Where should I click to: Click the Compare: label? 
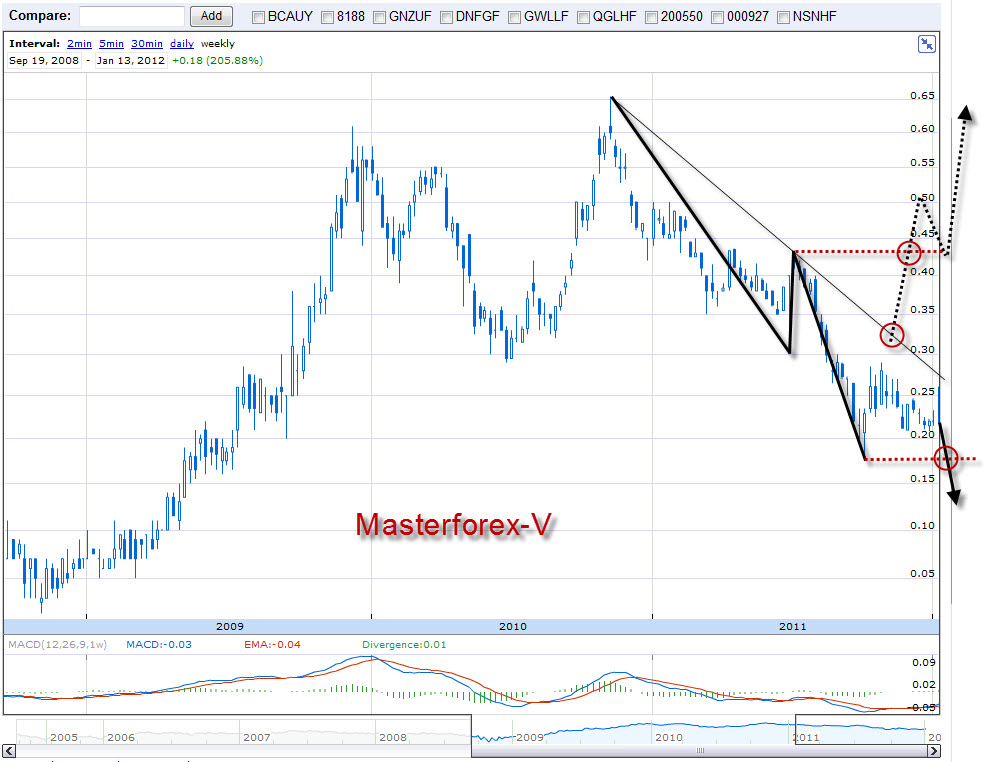40,16
